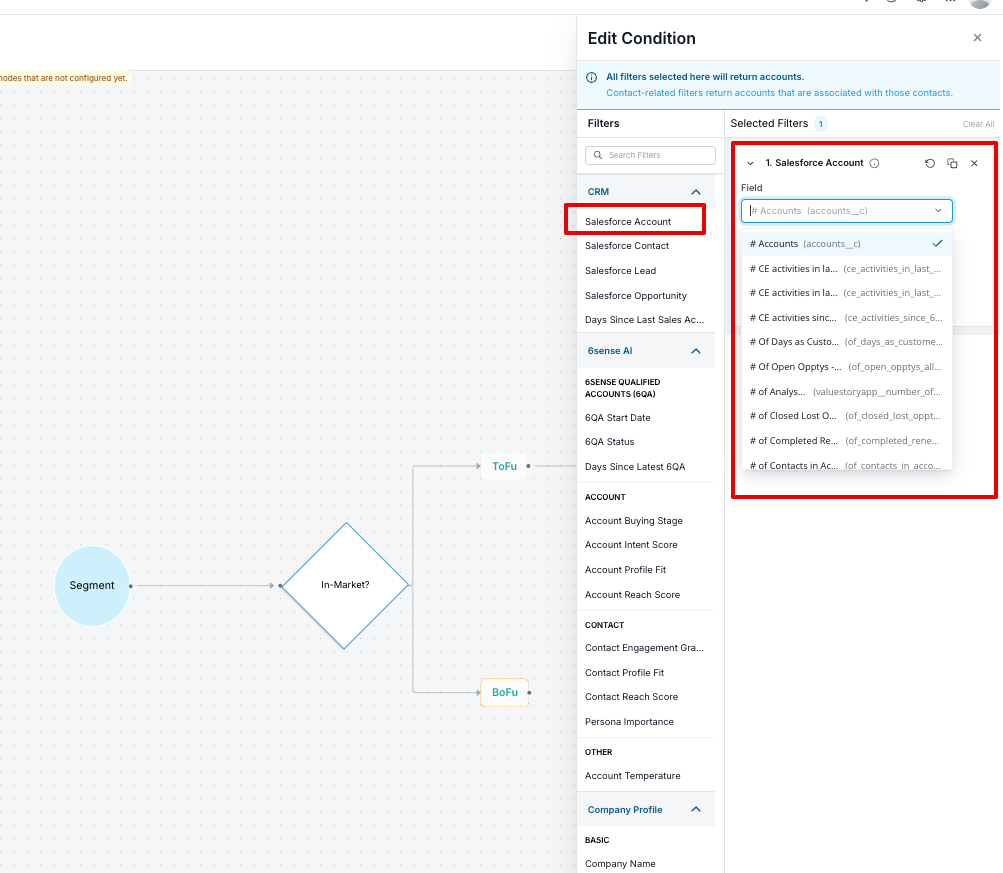Click the info icon beside the accounts notice

click(592, 77)
